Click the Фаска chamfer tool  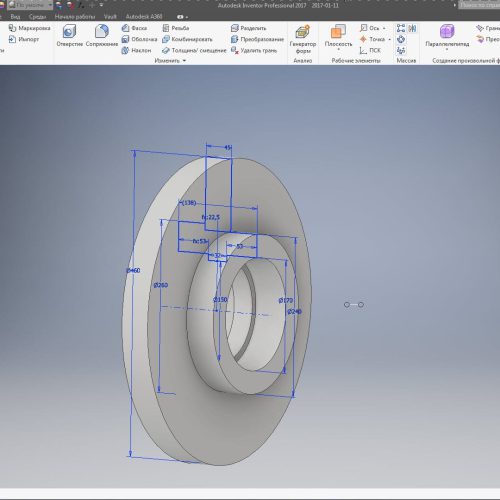134,28
